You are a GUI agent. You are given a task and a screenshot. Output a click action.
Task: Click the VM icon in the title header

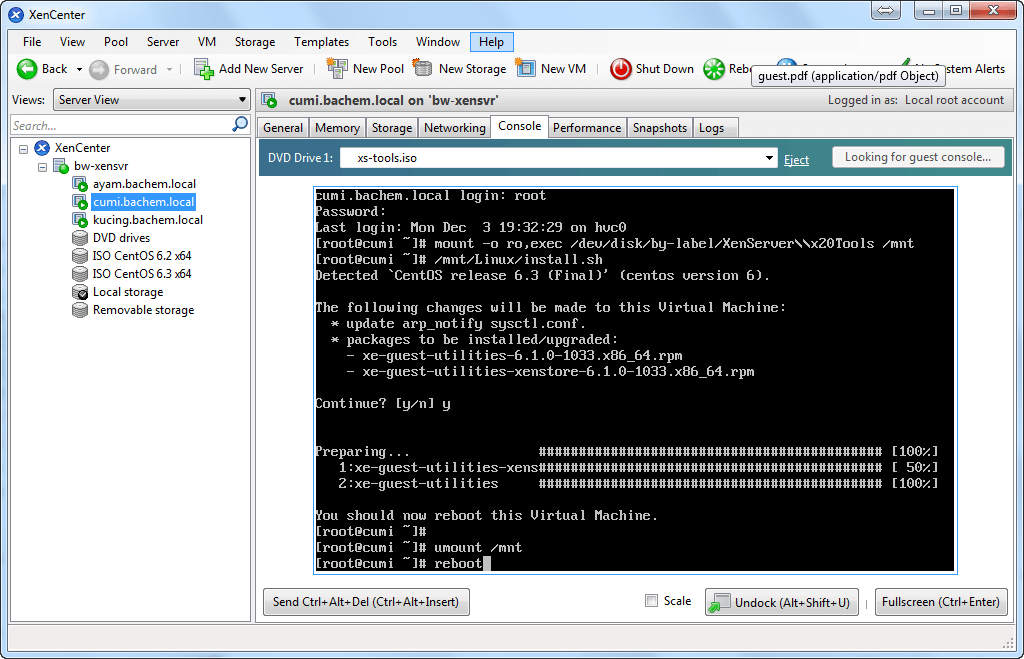click(x=269, y=101)
